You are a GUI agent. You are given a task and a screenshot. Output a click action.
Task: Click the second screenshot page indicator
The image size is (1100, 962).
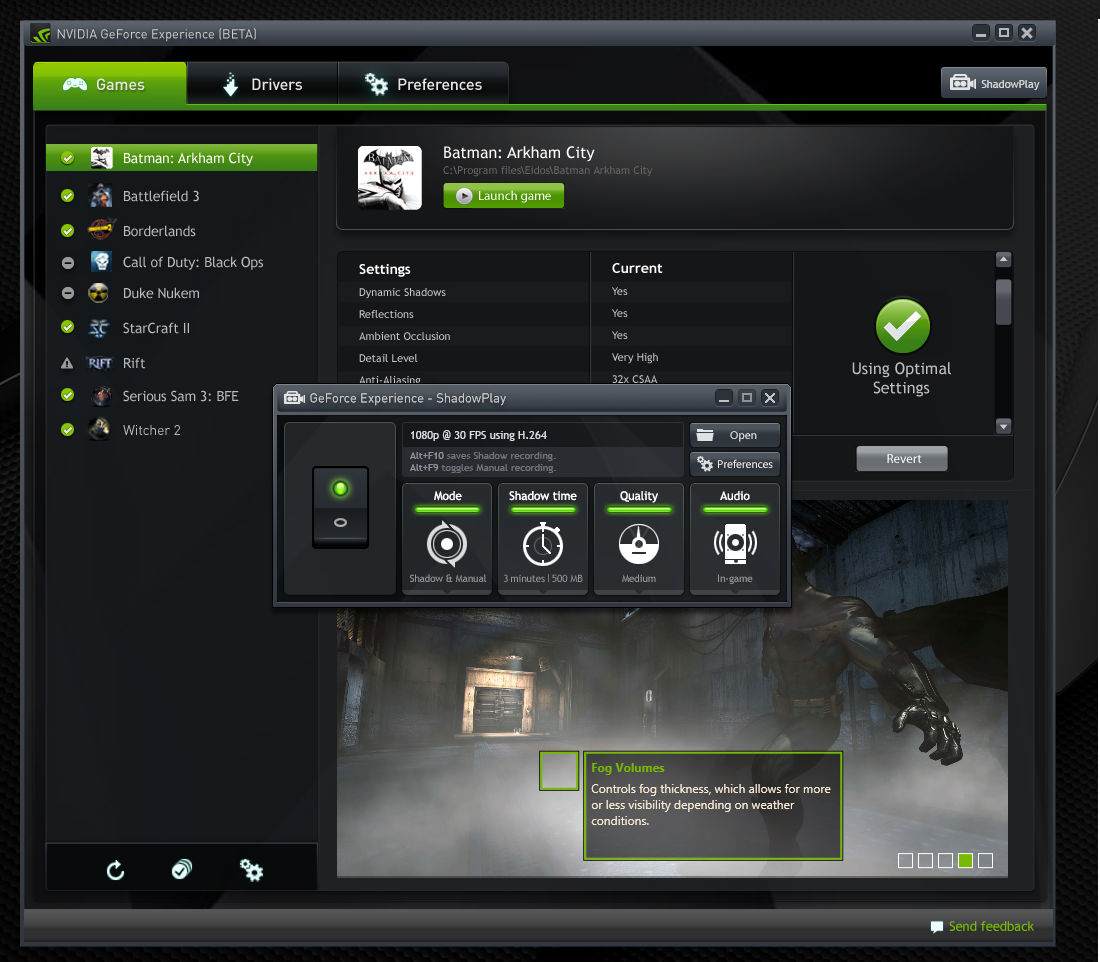tap(925, 860)
